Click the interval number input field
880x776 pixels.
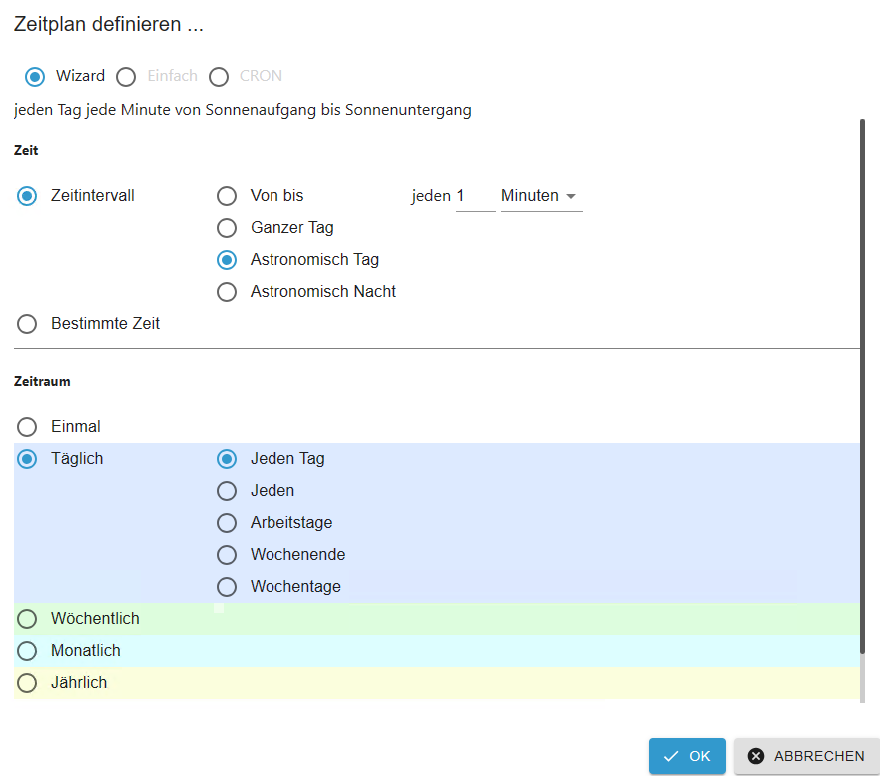click(474, 196)
